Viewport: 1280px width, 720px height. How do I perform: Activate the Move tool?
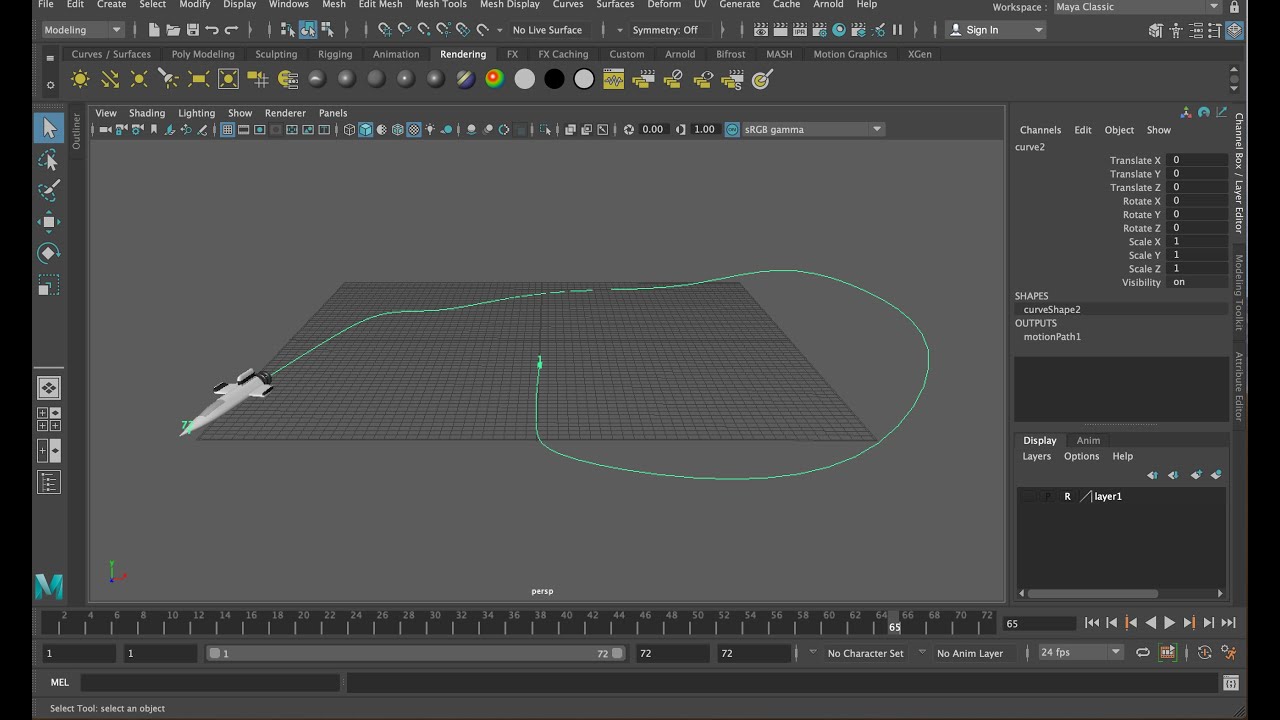(48, 221)
